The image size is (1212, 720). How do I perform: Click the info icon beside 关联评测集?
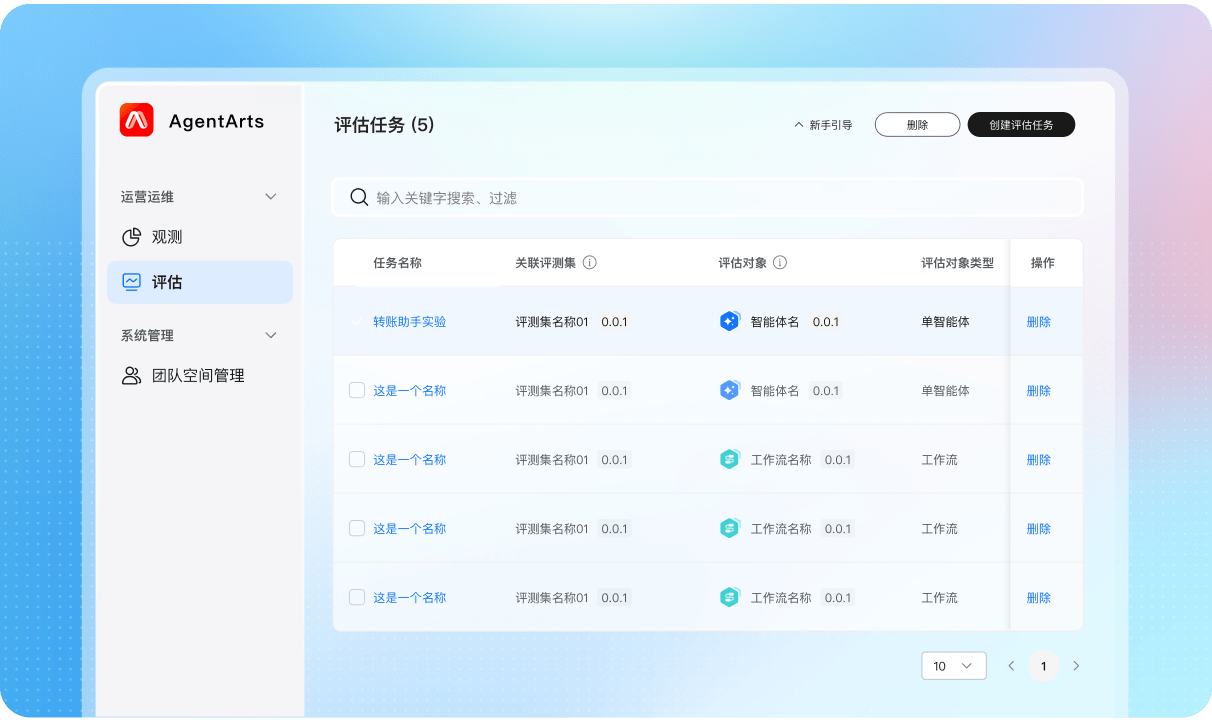pyautogui.click(x=590, y=263)
